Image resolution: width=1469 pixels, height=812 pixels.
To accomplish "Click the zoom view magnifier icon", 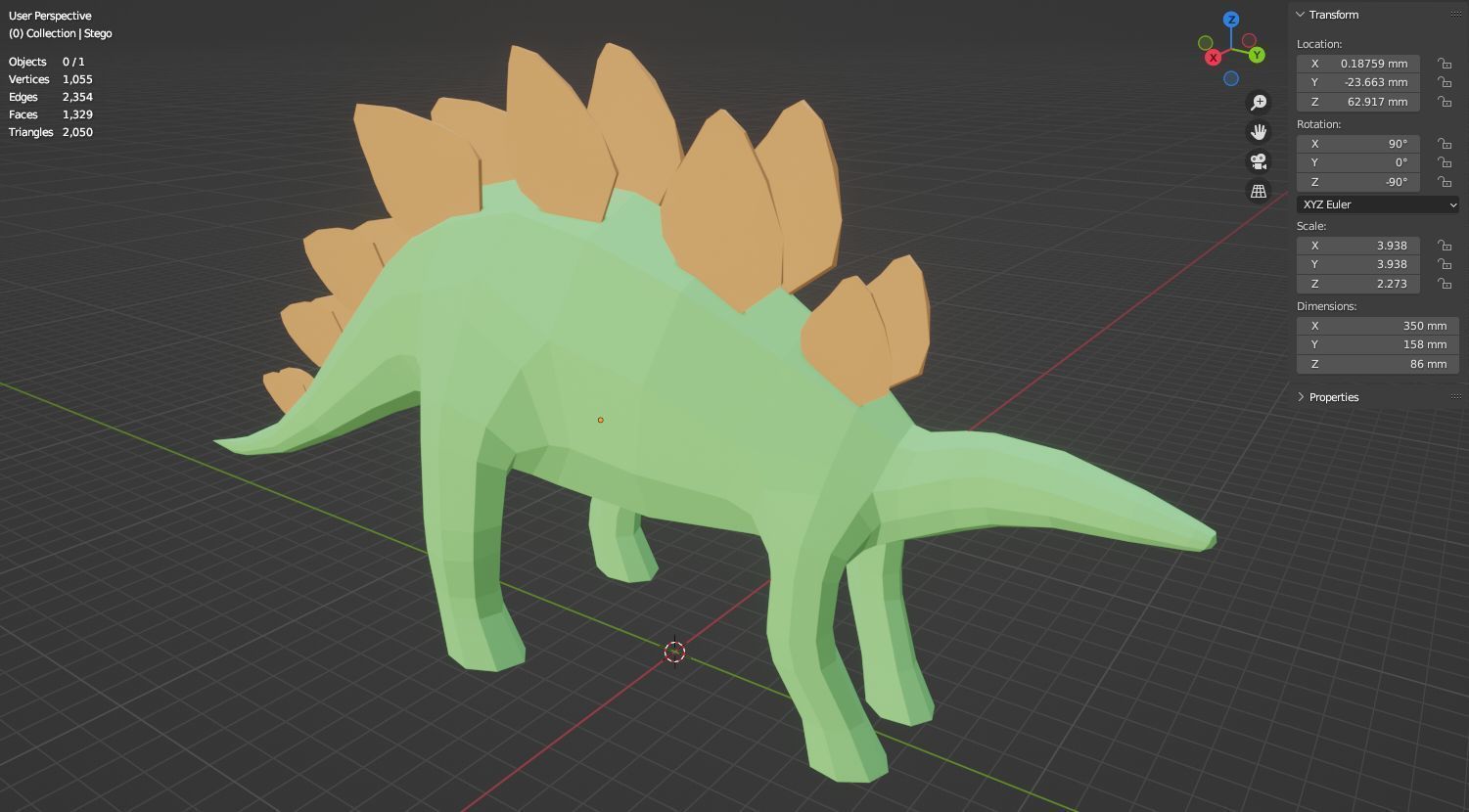I will pos(1259,103).
